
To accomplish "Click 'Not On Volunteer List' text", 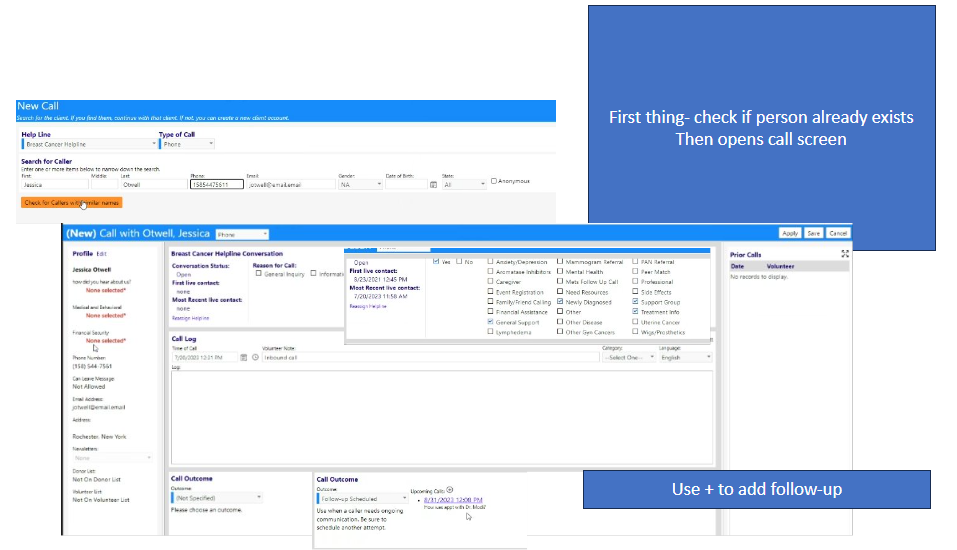I will pyautogui.click(x=101, y=500).
